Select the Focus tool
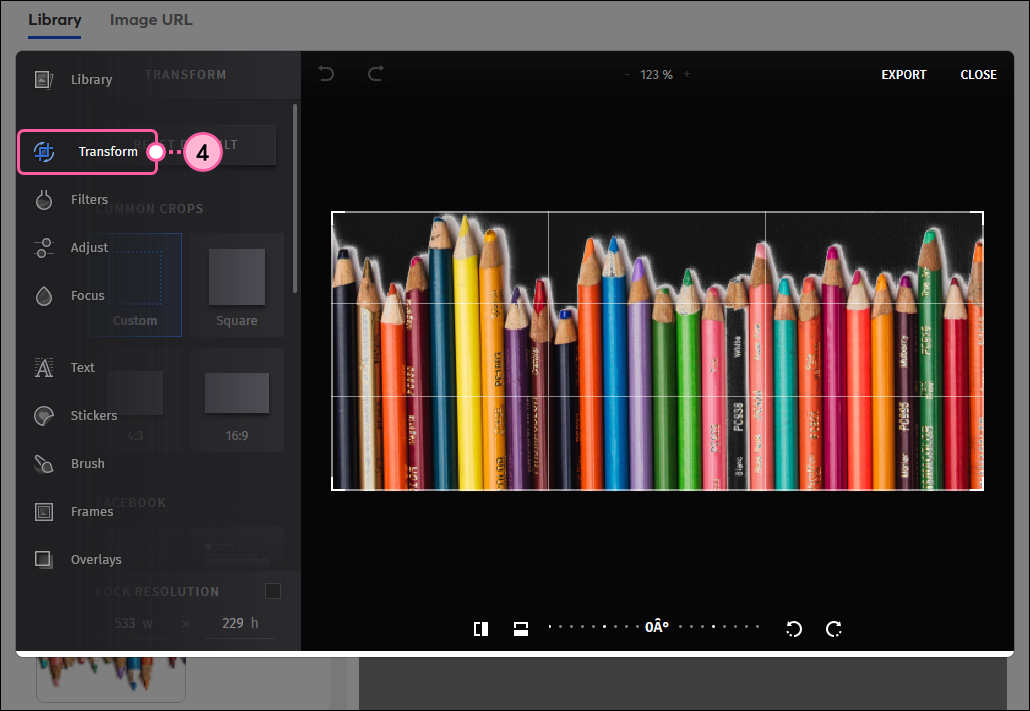This screenshot has height=711, width=1030. (x=69, y=296)
